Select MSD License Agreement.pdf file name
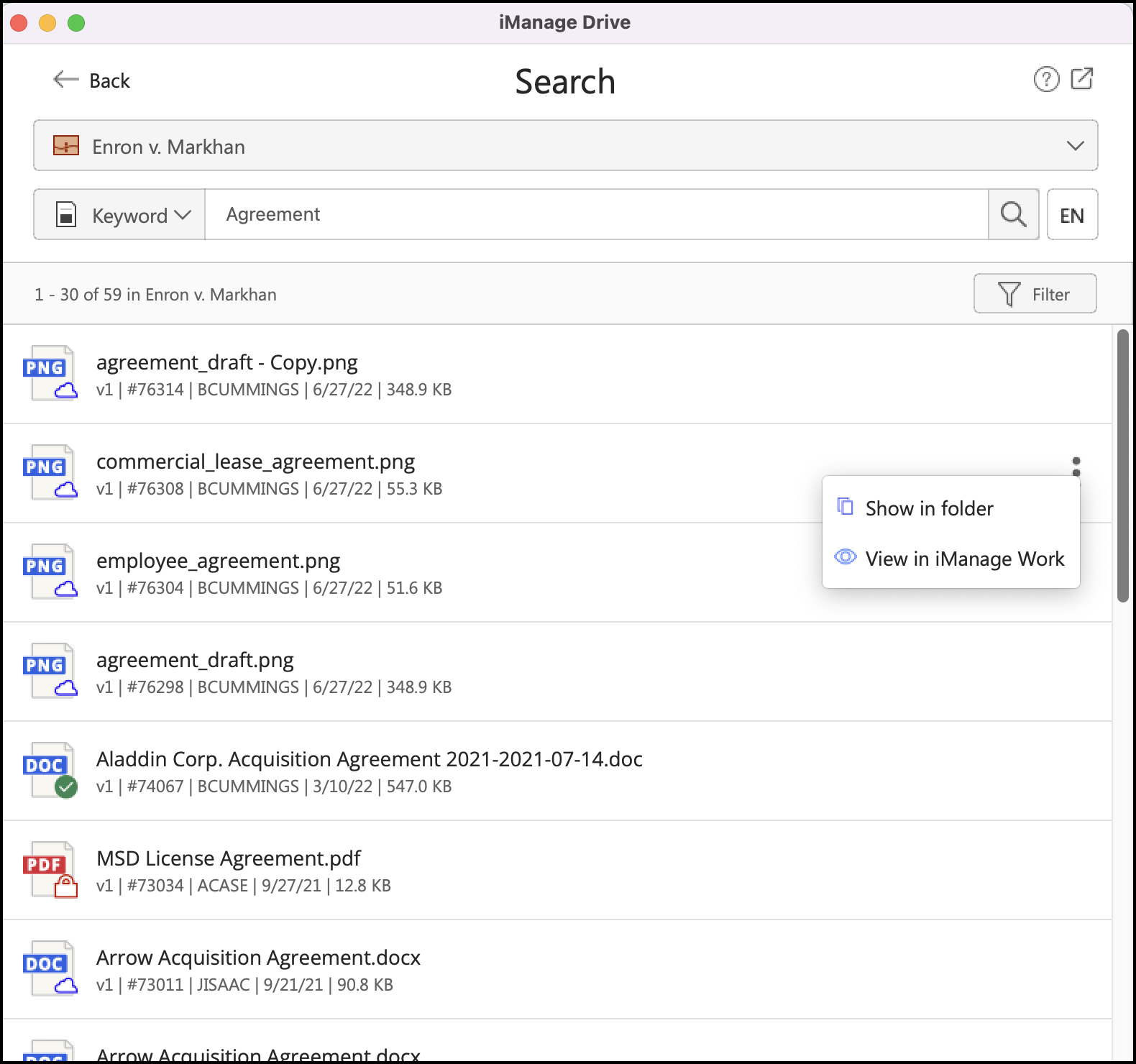Screen dimensions: 1136x1064 229,858
